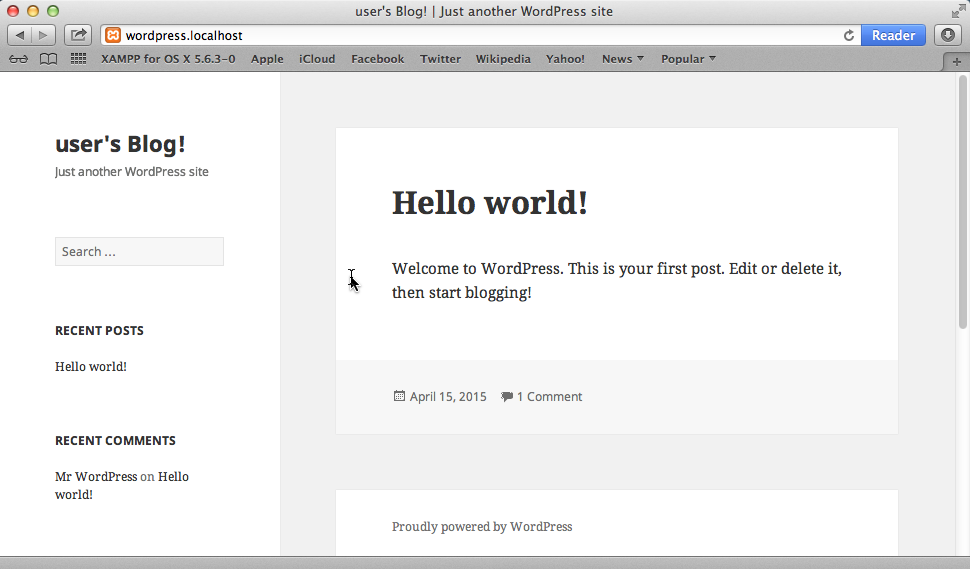
Task: Click the Reader button
Action: 893,35
